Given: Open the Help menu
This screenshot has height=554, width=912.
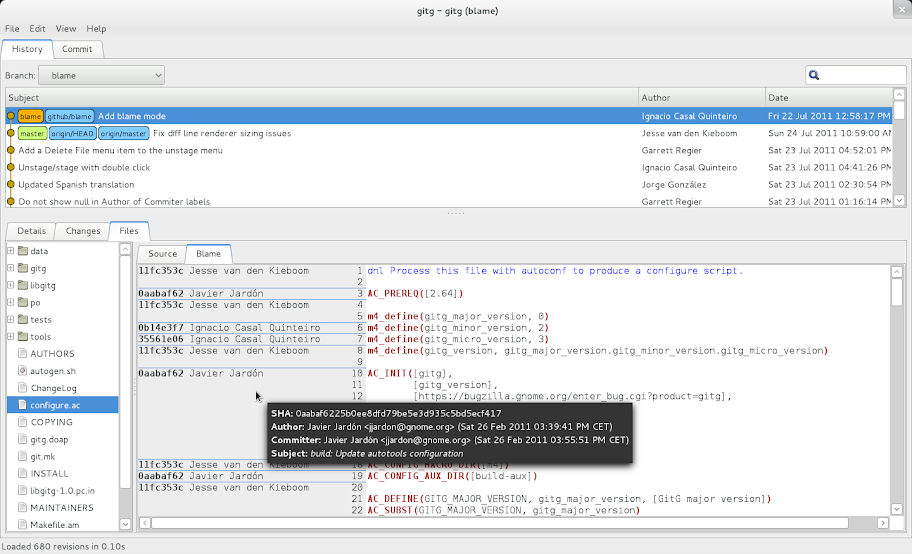Looking at the screenshot, I should pyautogui.click(x=96, y=29).
